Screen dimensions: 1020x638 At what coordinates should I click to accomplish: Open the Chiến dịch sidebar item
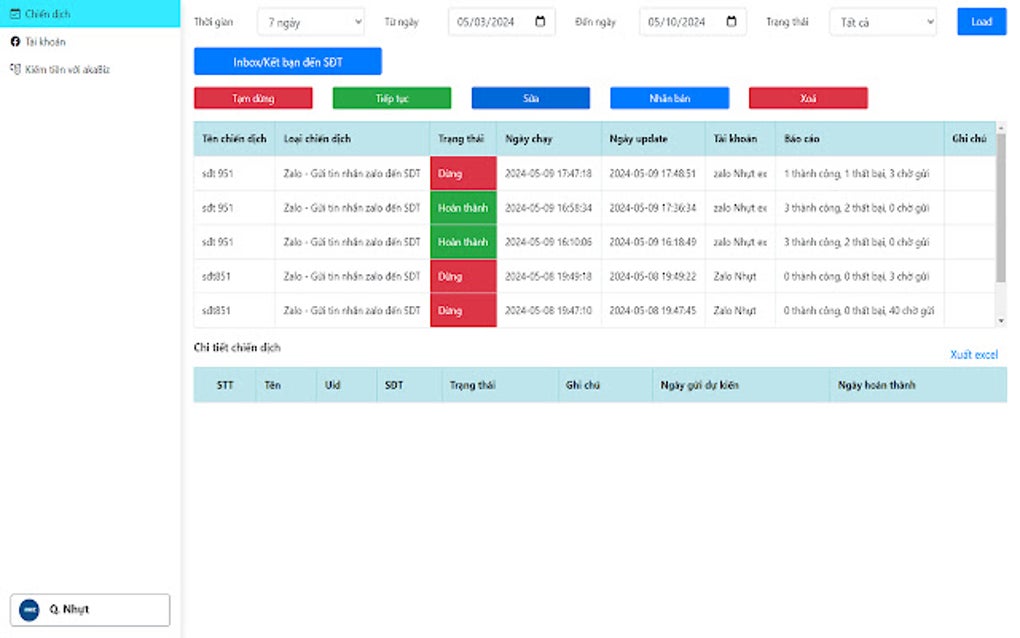coord(90,14)
